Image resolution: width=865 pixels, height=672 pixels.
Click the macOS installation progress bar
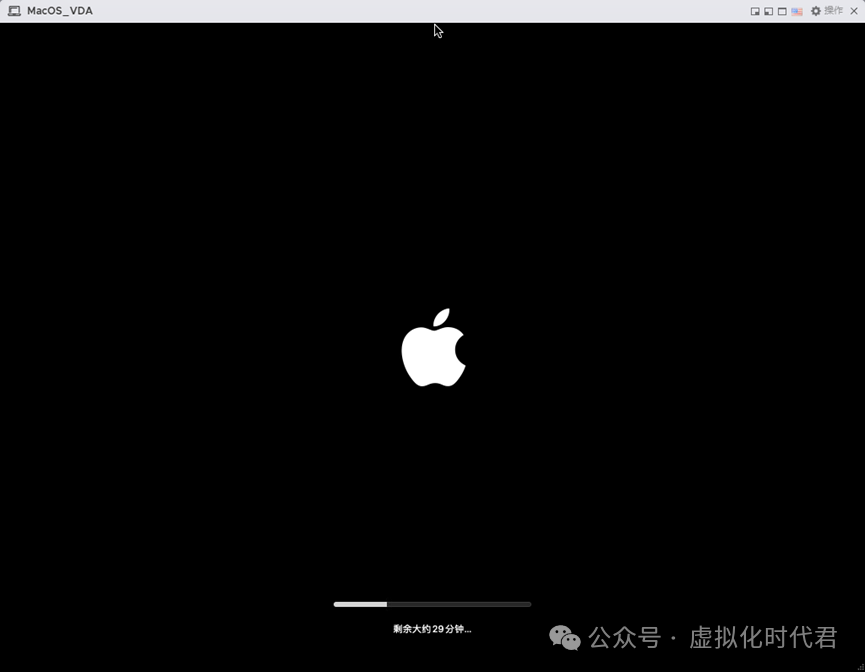tap(432, 604)
